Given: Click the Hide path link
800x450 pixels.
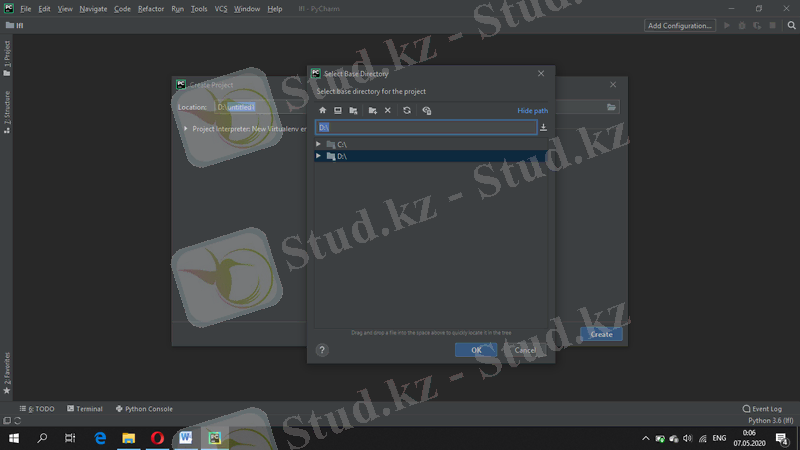Looking at the screenshot, I should (532, 111).
